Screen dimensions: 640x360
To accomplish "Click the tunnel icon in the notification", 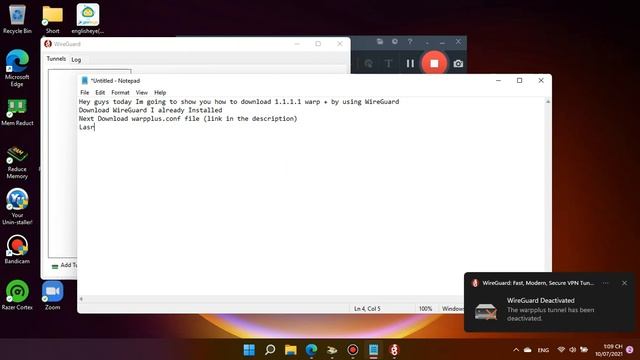I will click(486, 312).
